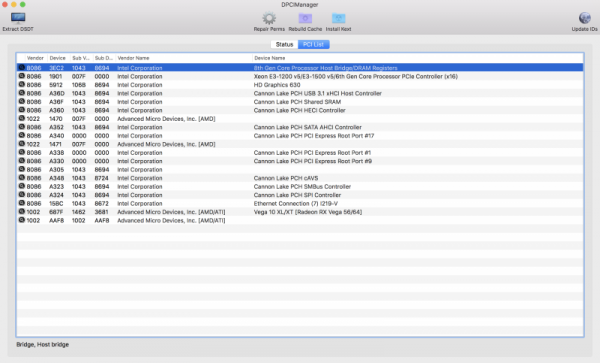Viewport: 600px width, 363px height.
Task: Click the Rebuild Cache folder icon
Action: pyautogui.click(x=305, y=18)
